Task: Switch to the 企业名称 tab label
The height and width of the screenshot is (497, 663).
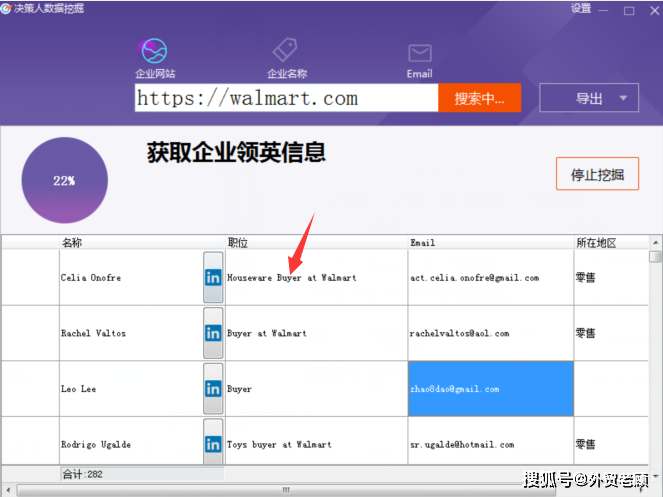Action: [287, 74]
